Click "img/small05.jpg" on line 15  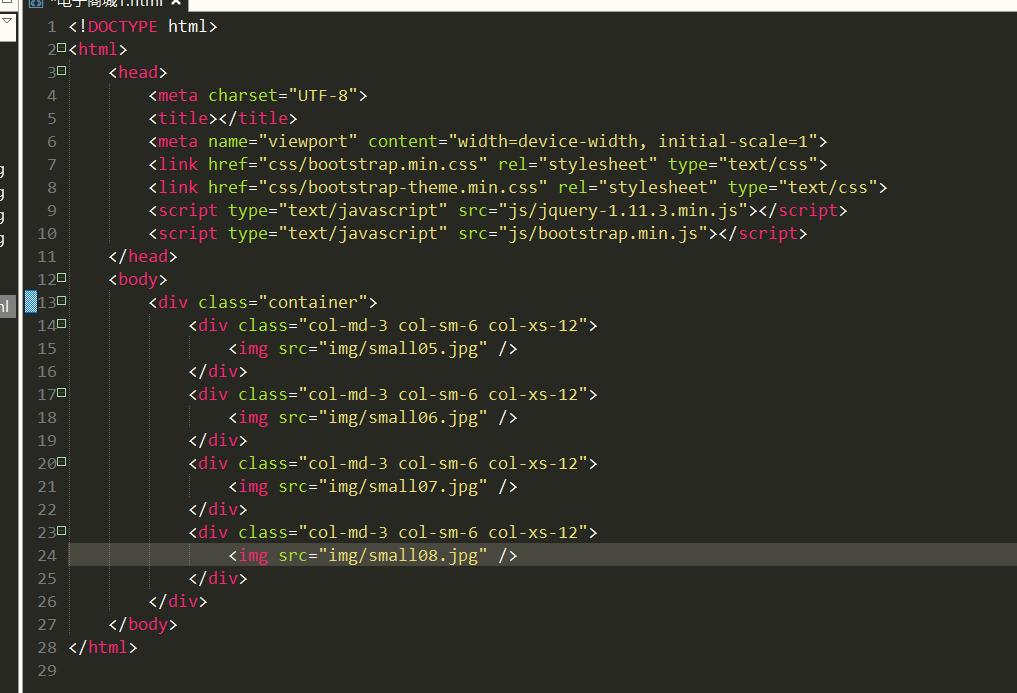[x=403, y=349]
